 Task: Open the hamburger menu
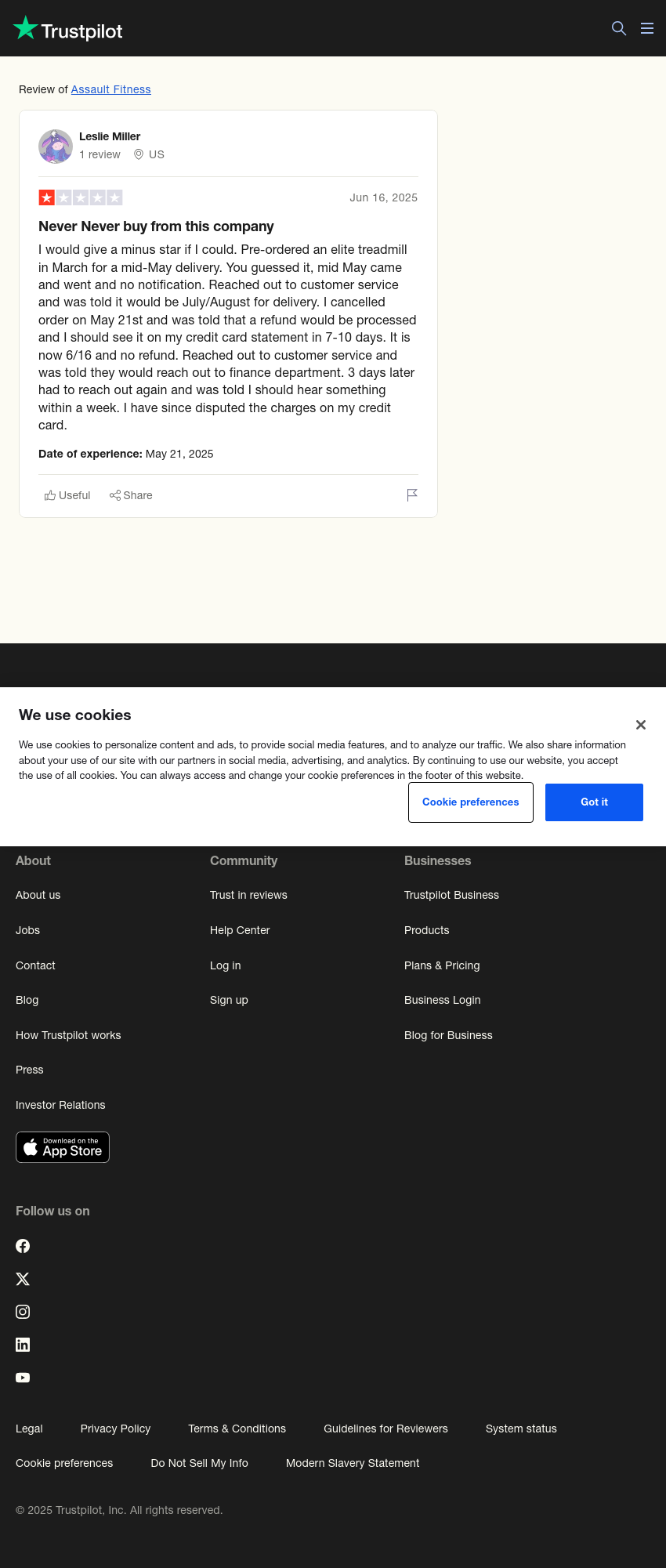click(647, 28)
